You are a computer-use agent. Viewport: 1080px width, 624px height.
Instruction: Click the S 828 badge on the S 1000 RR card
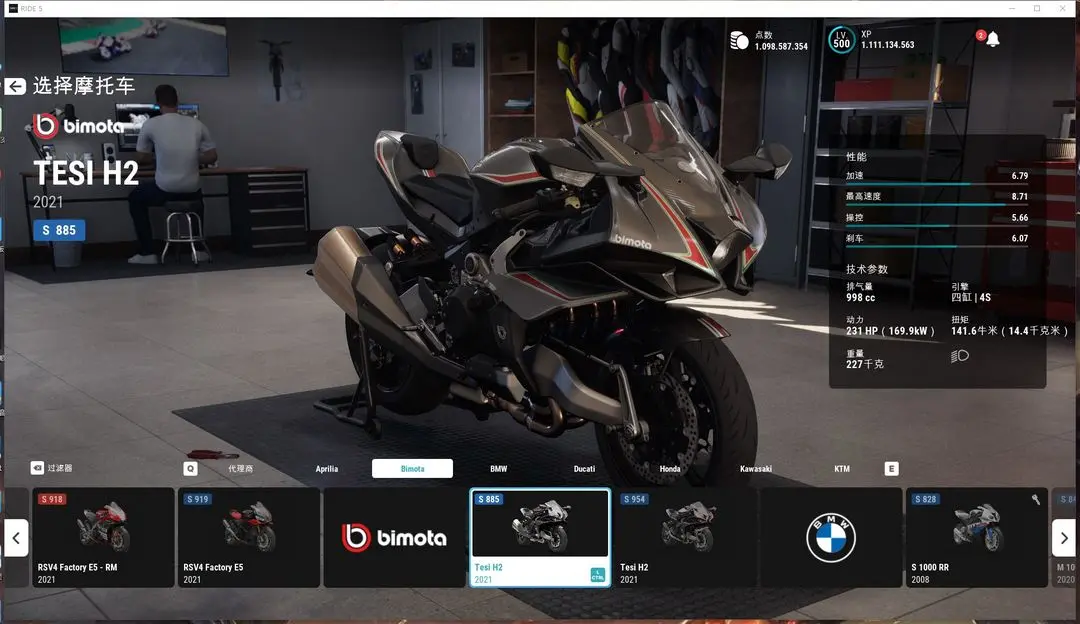point(925,499)
